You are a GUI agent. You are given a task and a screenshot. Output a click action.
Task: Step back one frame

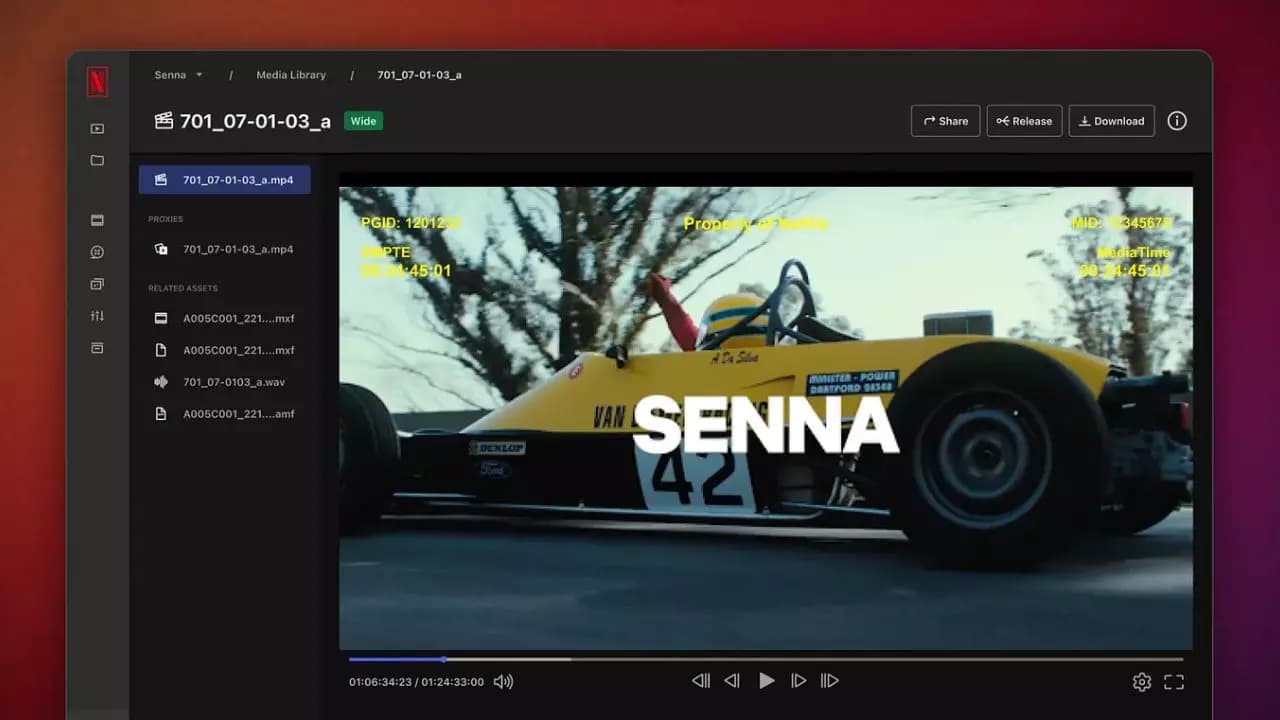732,681
